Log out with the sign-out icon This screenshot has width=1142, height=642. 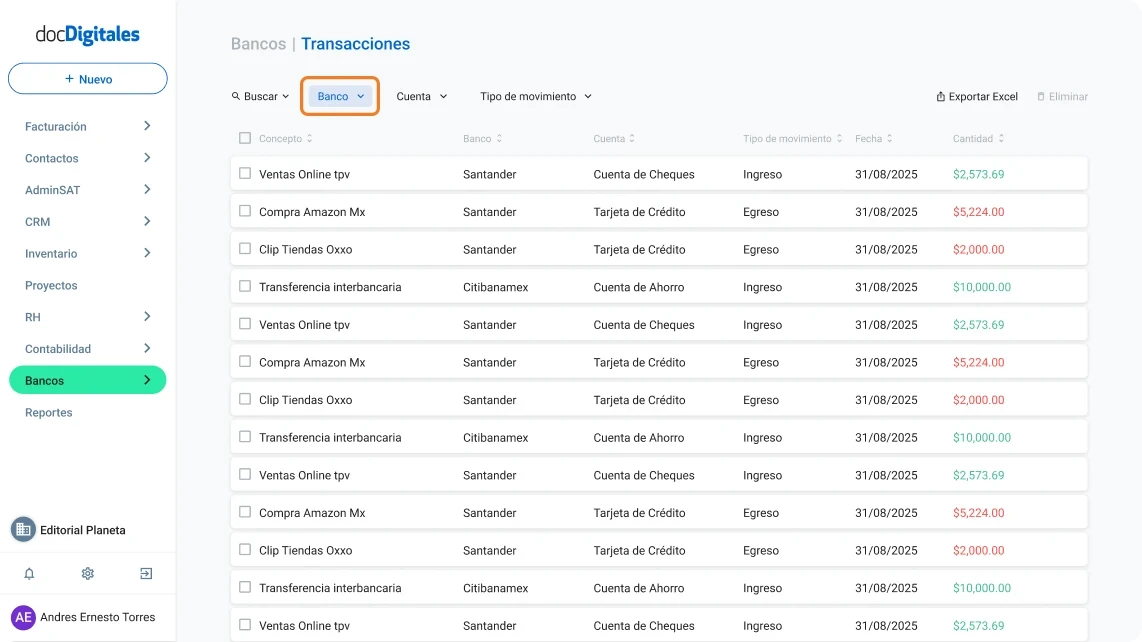146,573
